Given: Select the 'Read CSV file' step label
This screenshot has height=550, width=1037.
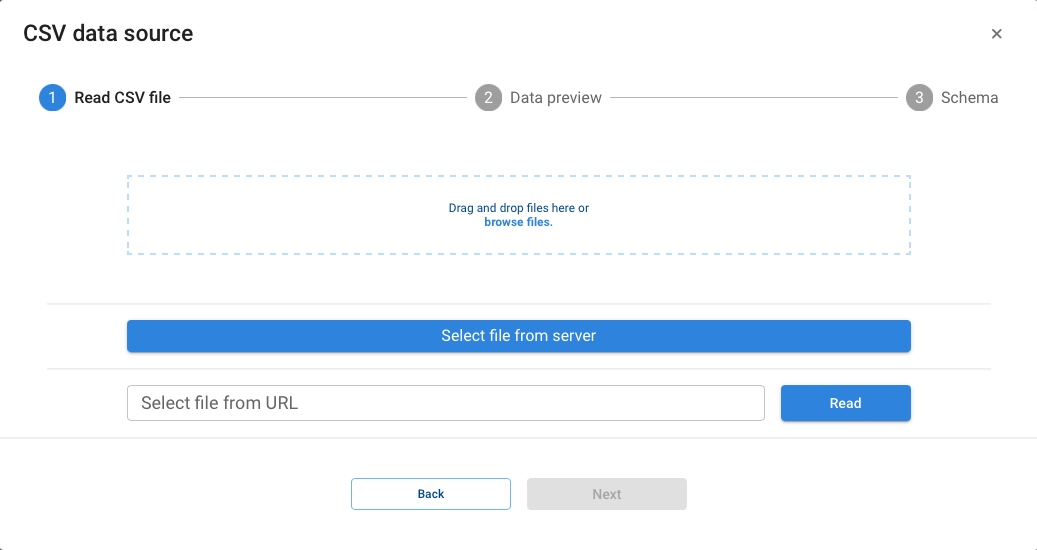Looking at the screenshot, I should click(x=122, y=98).
